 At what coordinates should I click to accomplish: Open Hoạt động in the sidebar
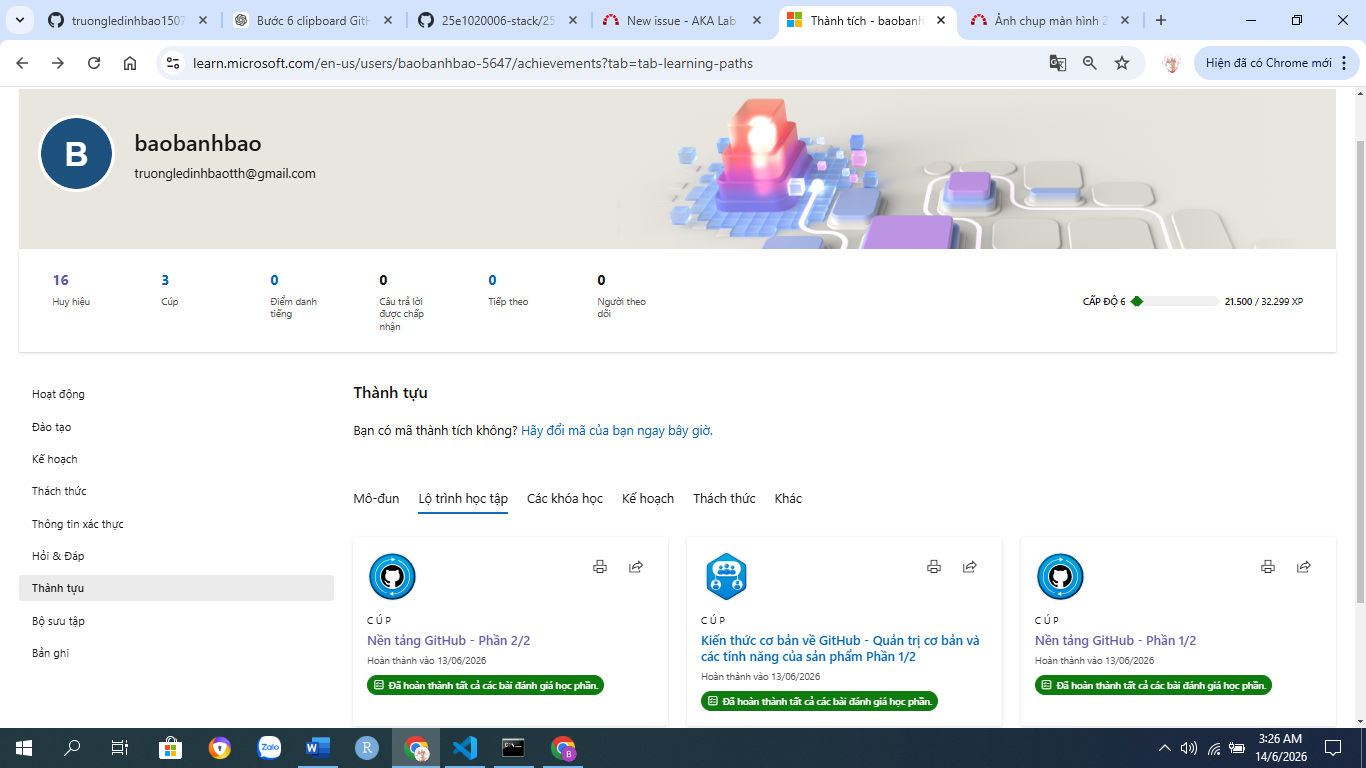pos(176,394)
